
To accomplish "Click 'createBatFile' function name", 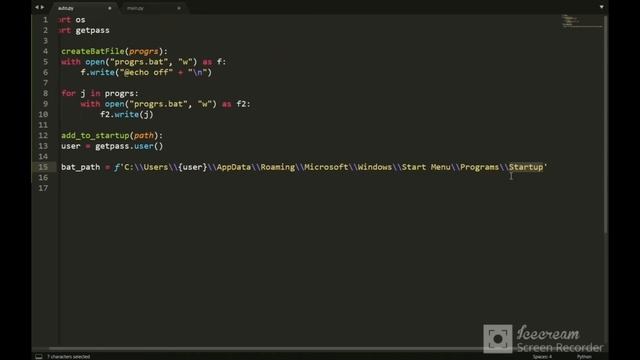I will tap(93, 51).
